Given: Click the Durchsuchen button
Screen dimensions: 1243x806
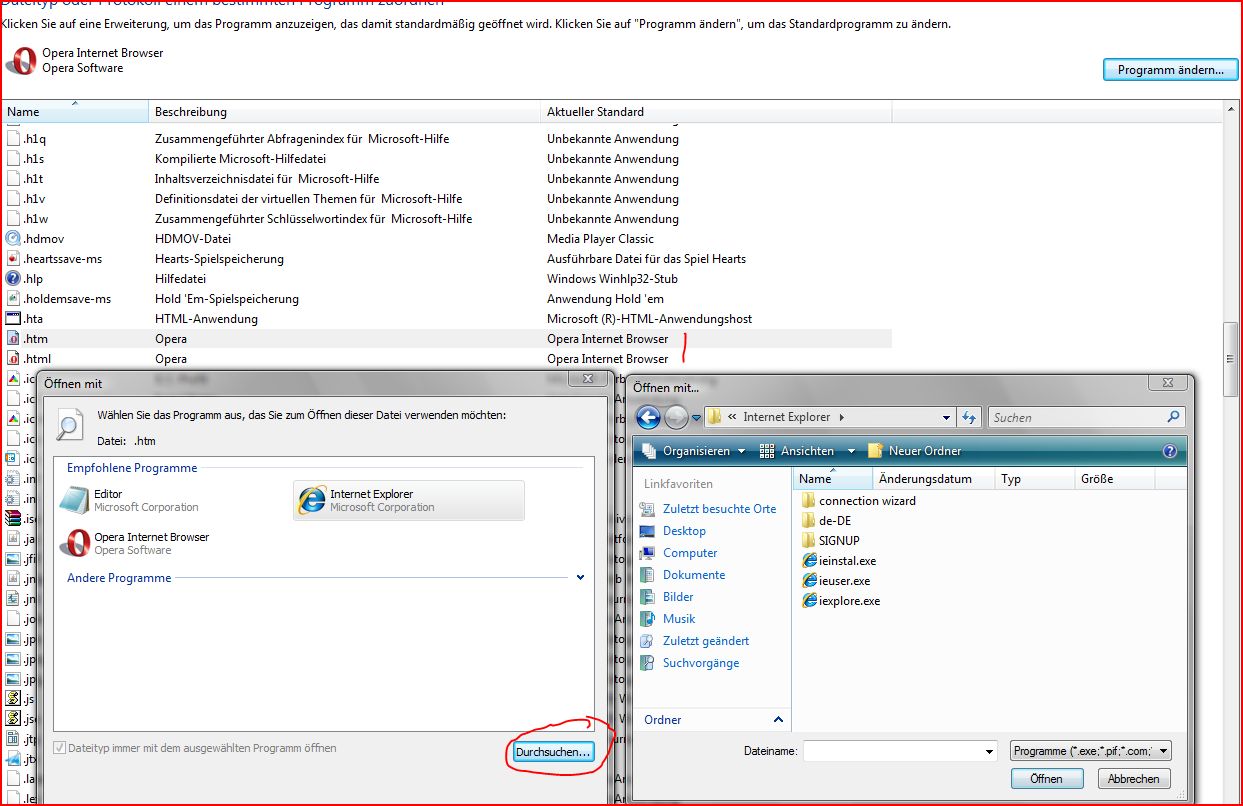Looking at the screenshot, I should [x=553, y=751].
